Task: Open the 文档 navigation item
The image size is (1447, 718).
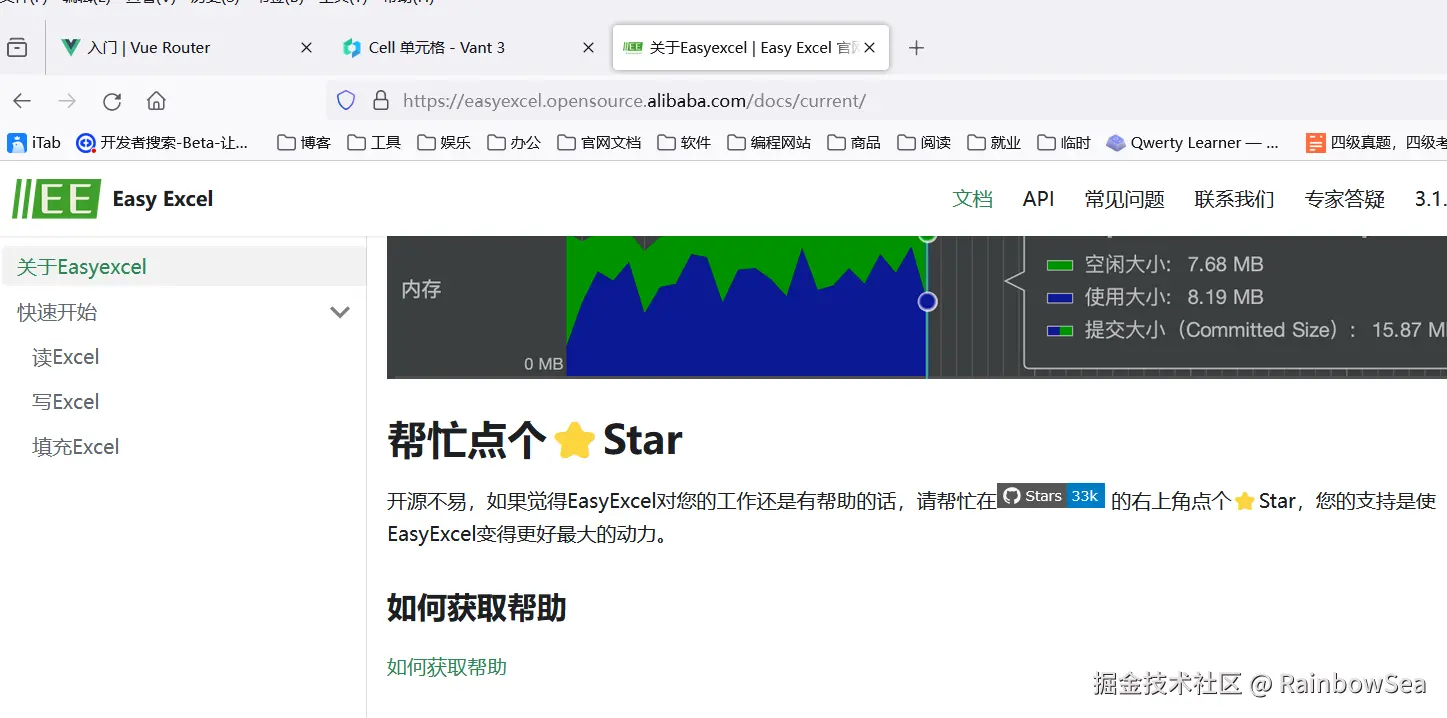Action: tap(972, 199)
